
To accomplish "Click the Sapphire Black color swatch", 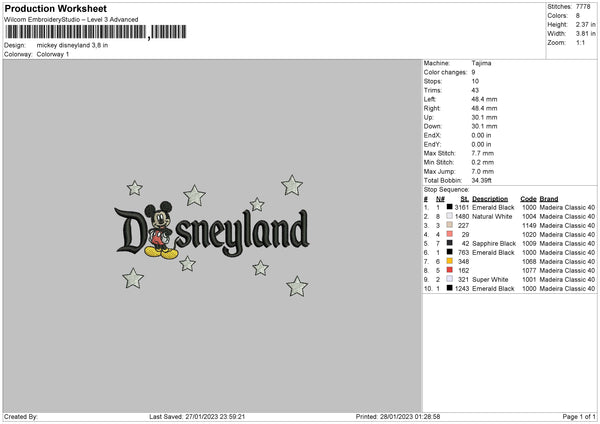I will click(x=450, y=243).
